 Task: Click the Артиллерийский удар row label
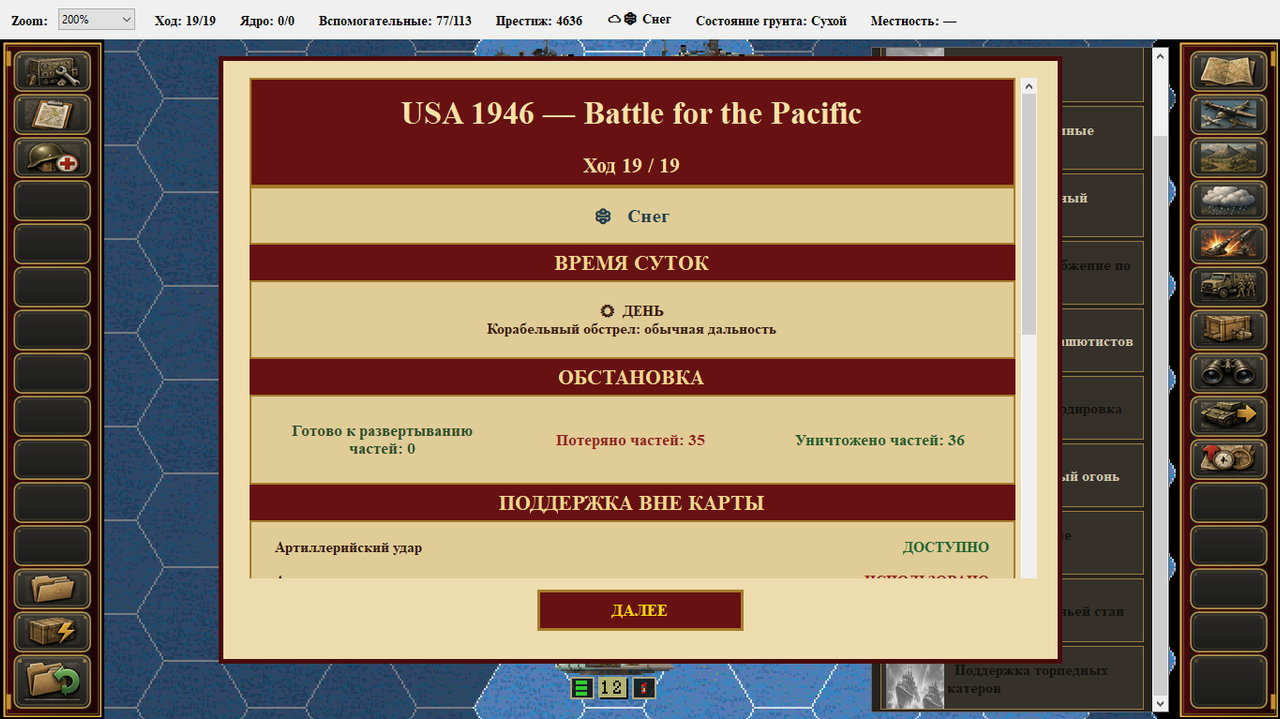(349, 548)
